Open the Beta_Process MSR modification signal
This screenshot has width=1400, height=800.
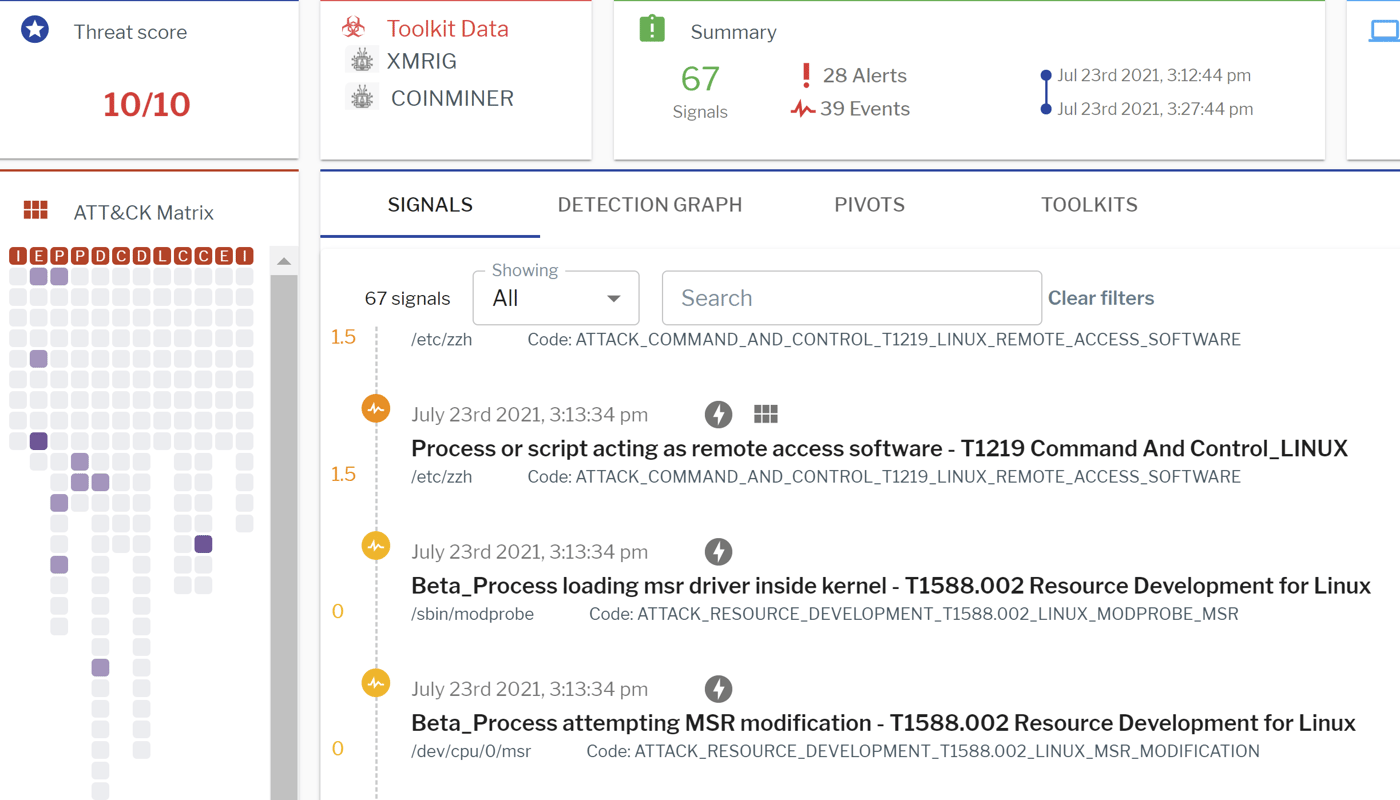click(x=883, y=722)
